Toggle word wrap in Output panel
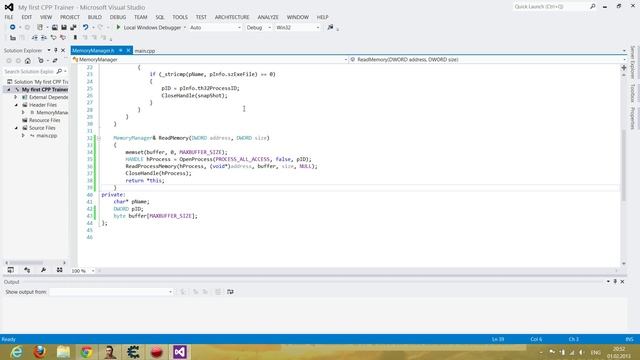This screenshot has height=360, width=640. tap(230, 292)
